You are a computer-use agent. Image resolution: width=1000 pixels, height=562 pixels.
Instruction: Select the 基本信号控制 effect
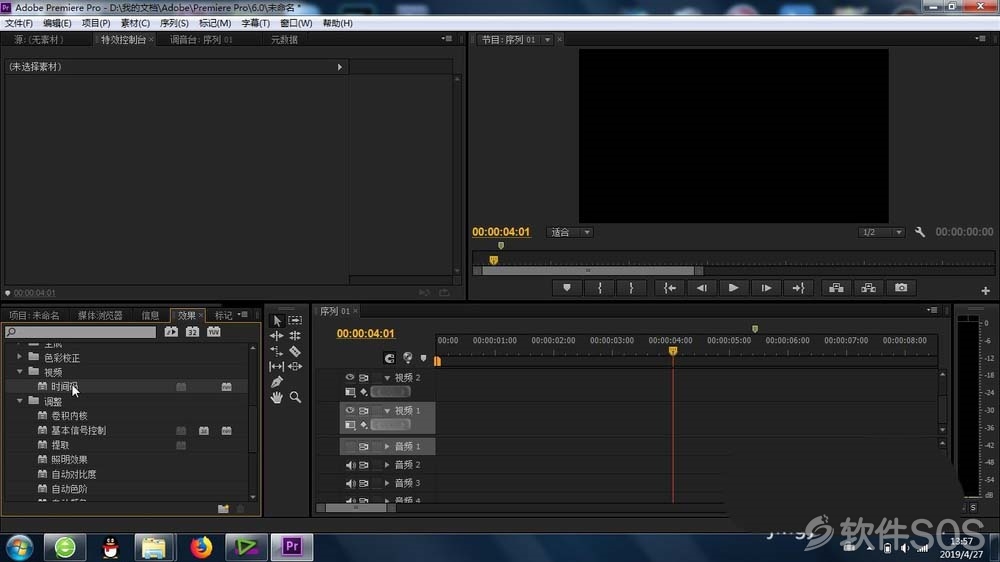click(x=78, y=431)
